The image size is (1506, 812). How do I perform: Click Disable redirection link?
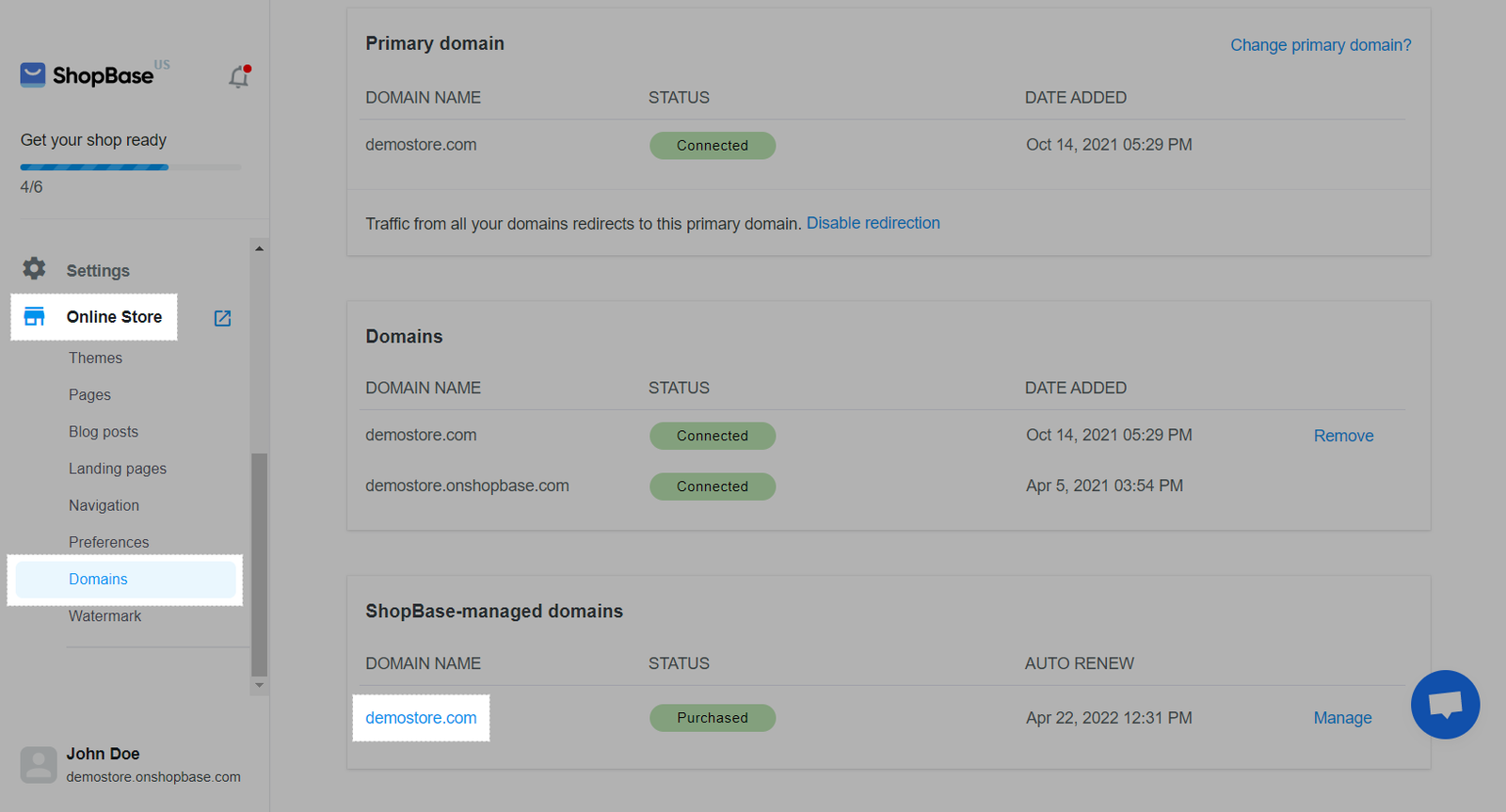coord(873,223)
